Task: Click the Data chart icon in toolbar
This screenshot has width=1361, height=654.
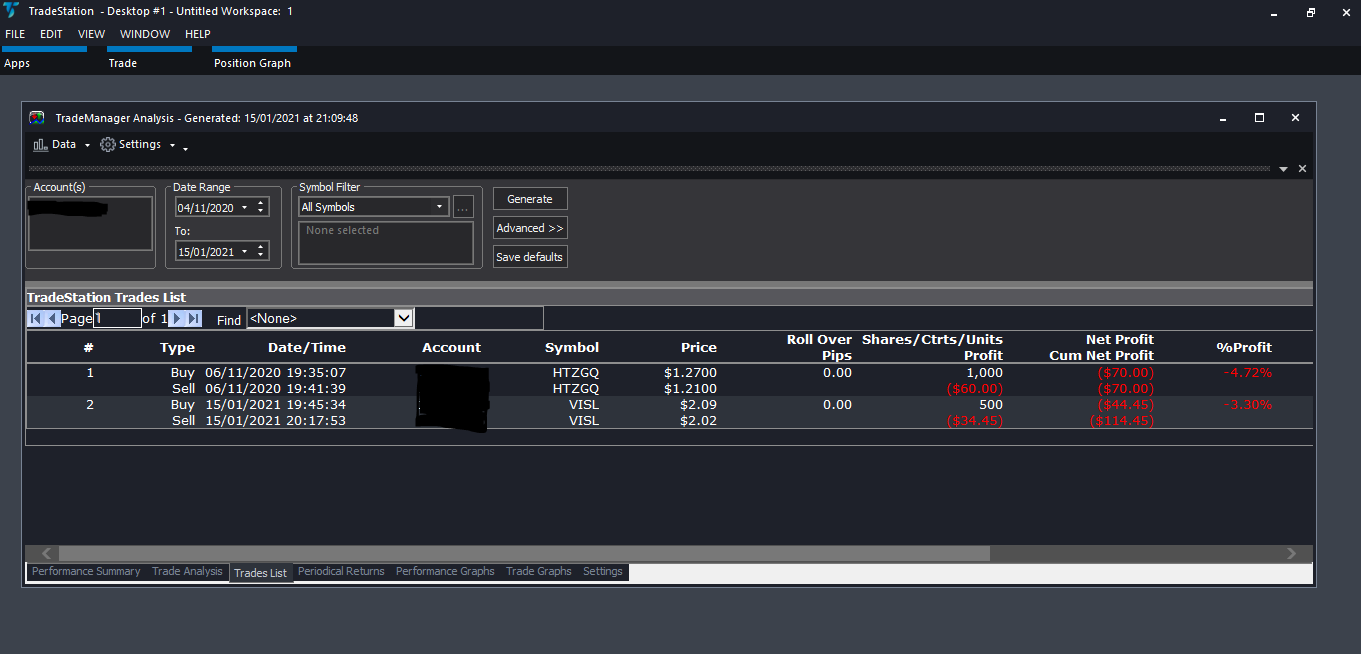Action: coord(40,145)
